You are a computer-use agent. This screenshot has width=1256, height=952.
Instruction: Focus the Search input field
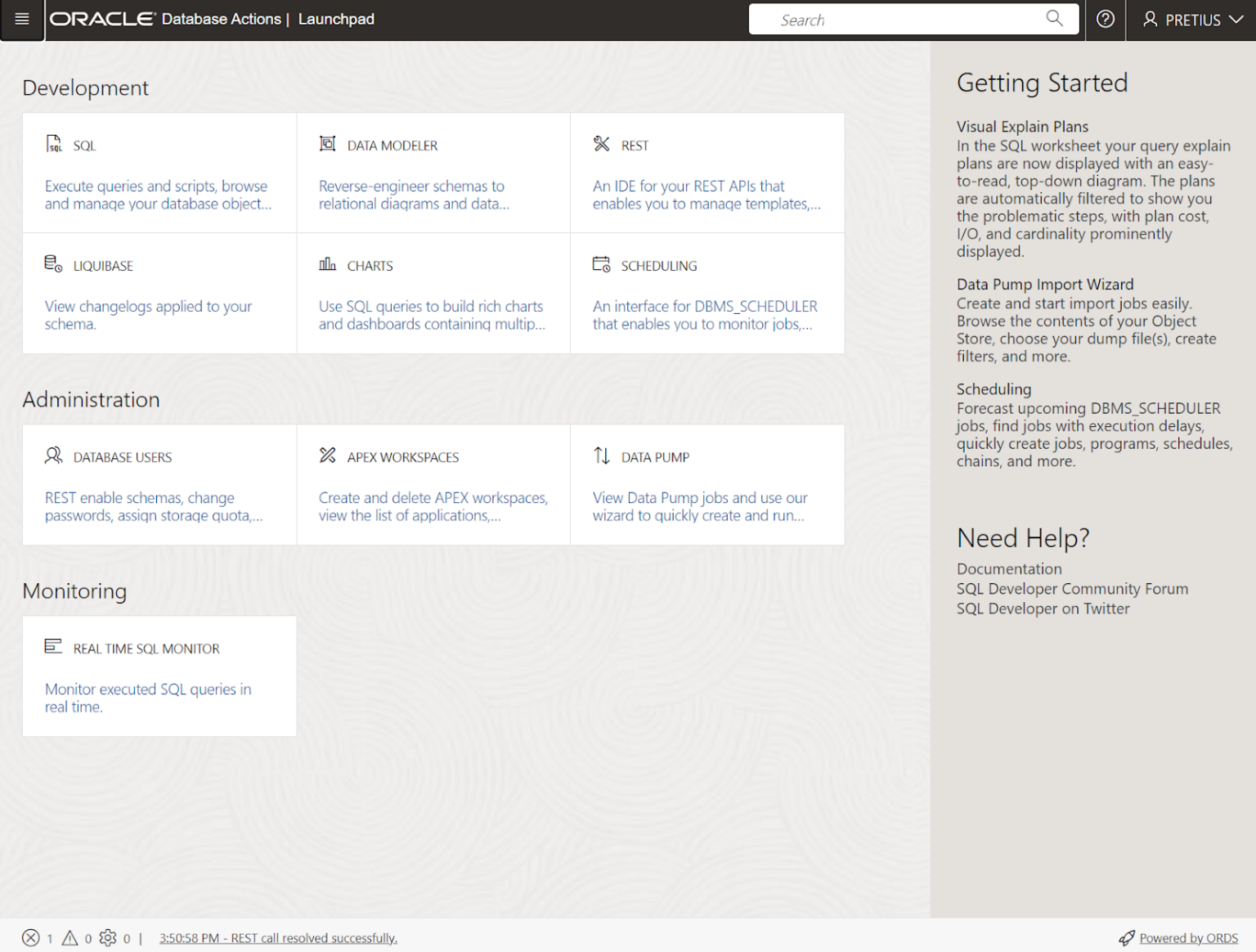(x=913, y=20)
